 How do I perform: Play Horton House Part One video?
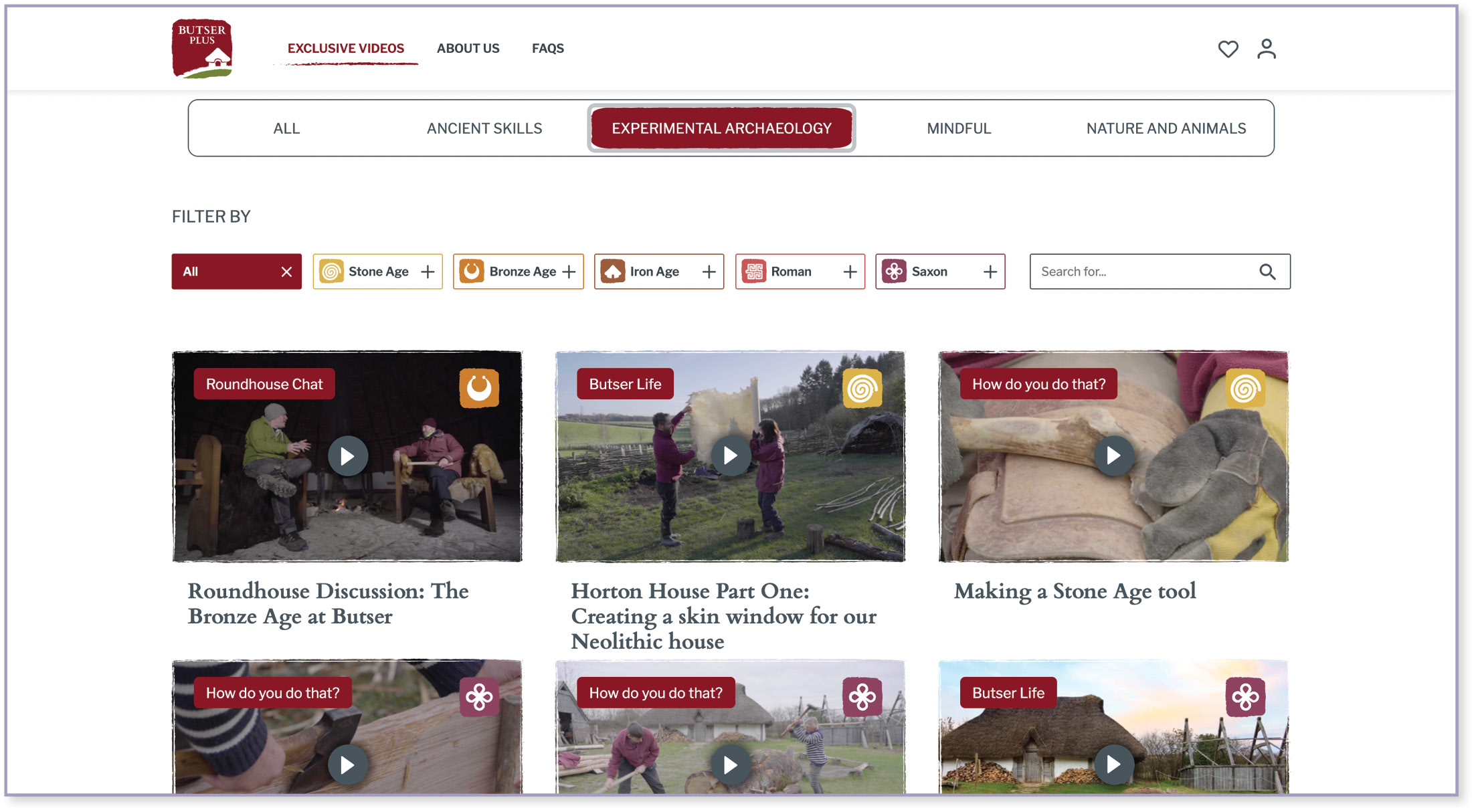pyautogui.click(x=731, y=456)
